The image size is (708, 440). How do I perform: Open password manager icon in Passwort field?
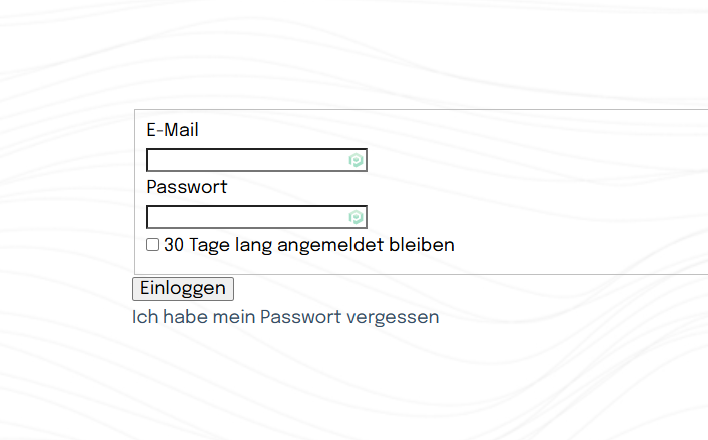(x=356, y=217)
